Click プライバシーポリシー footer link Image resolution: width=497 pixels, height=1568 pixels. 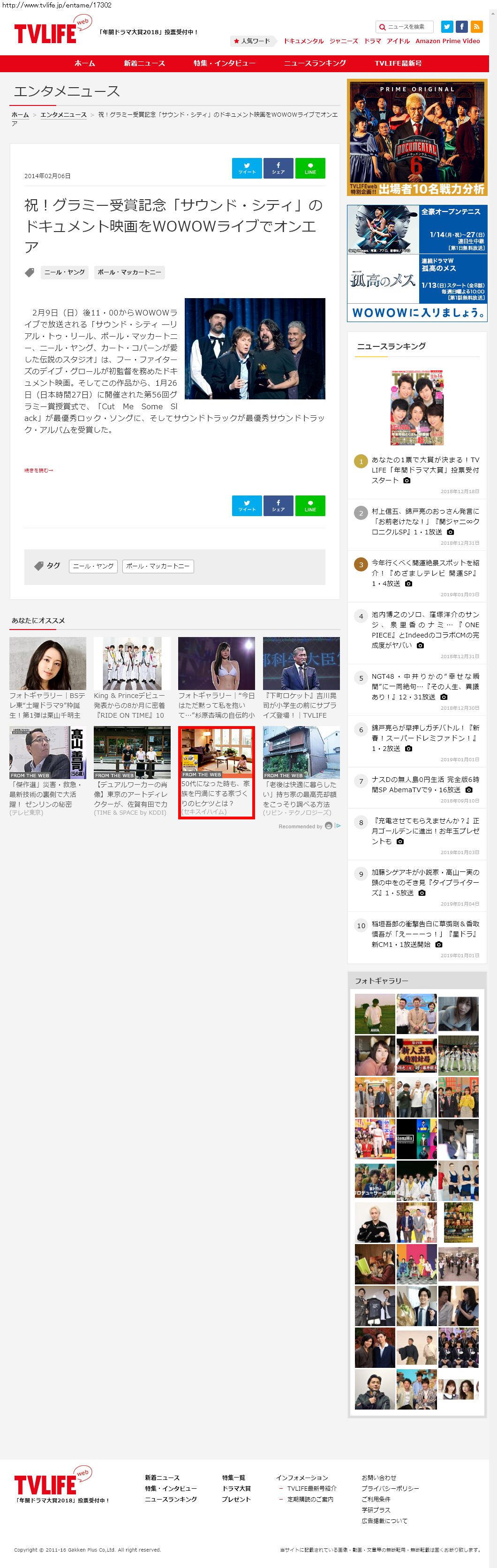tap(390, 1488)
